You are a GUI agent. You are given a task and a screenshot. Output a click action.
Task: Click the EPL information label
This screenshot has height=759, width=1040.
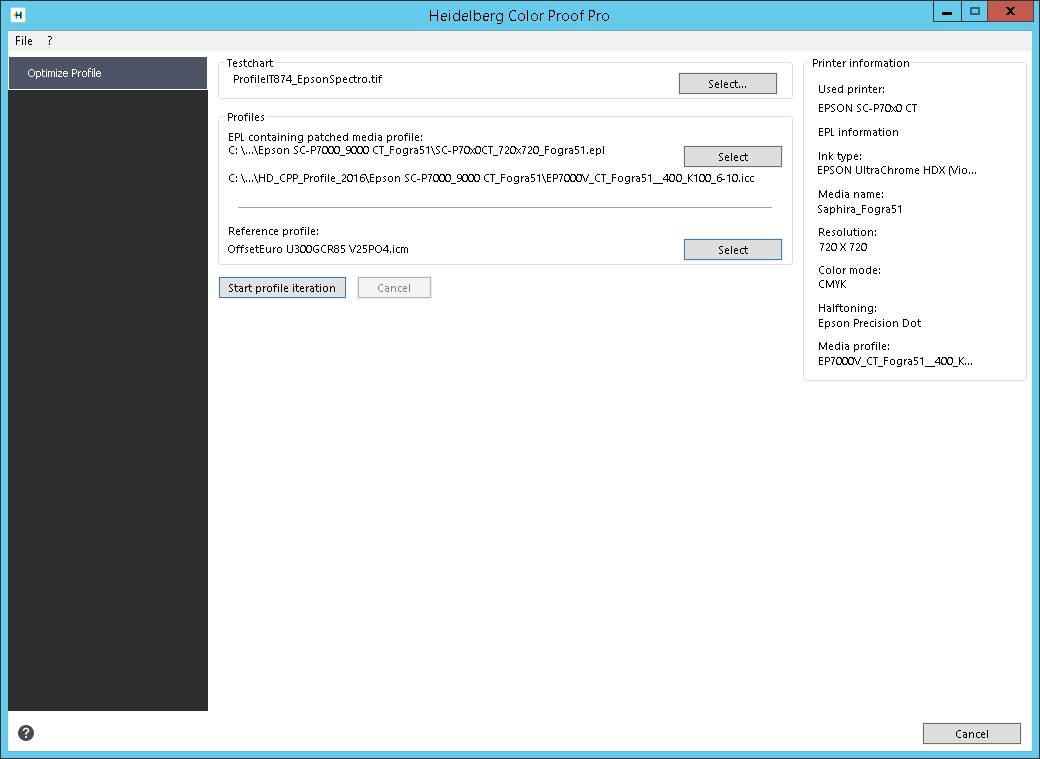coord(858,132)
